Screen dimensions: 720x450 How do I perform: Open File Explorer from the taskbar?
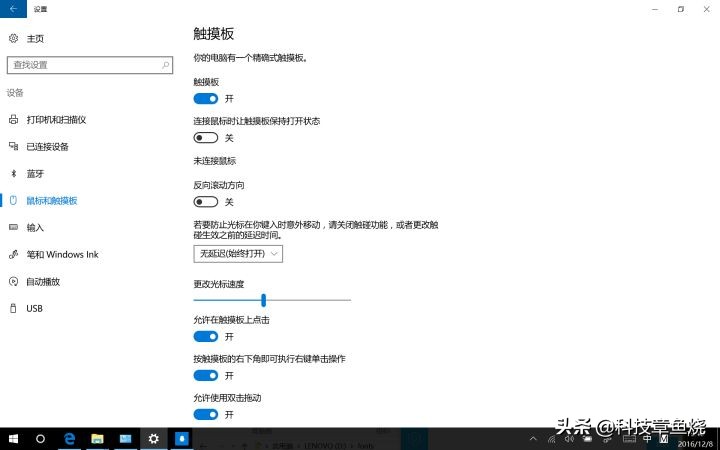click(x=97, y=439)
